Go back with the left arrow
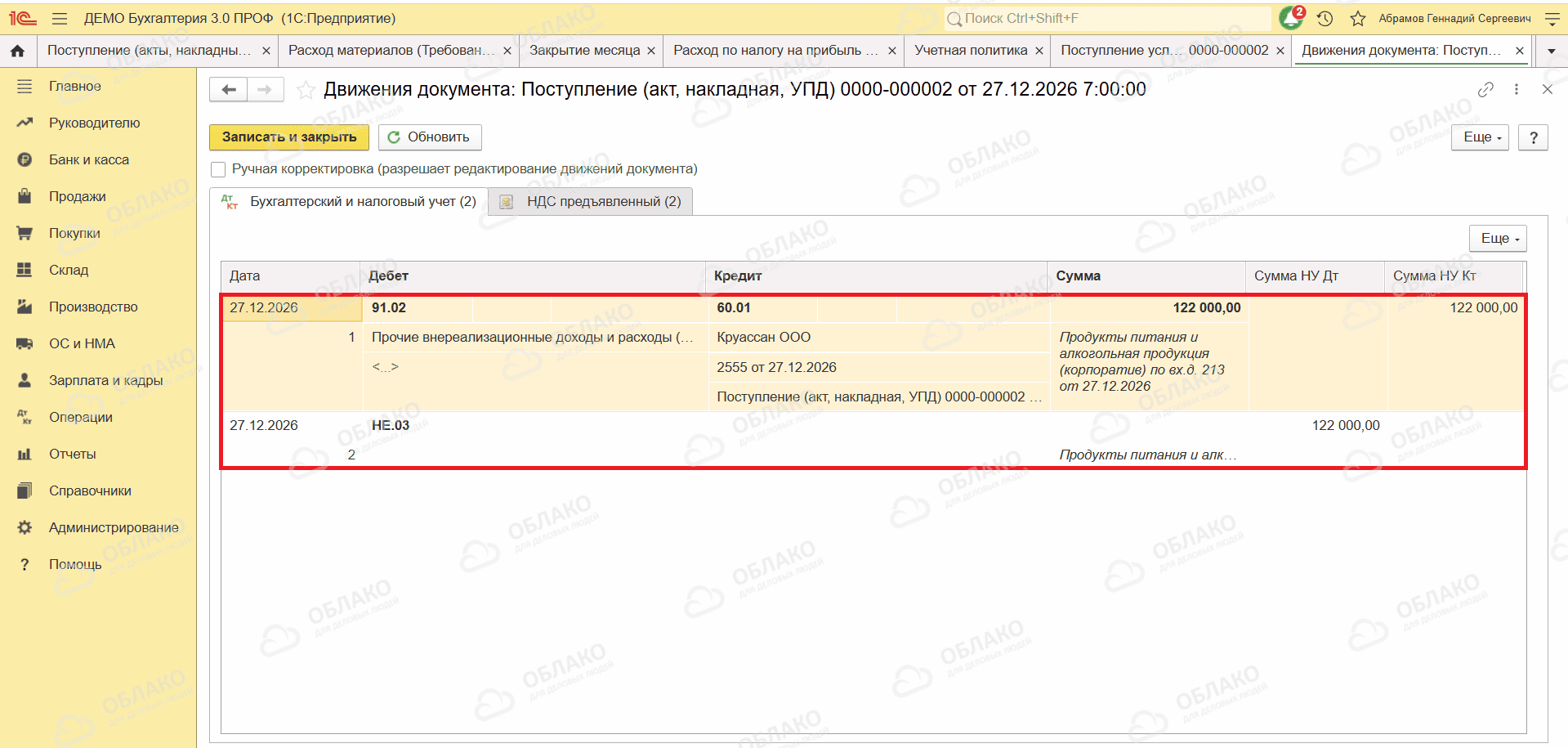Screen dimensions: 1568x748 229,89
